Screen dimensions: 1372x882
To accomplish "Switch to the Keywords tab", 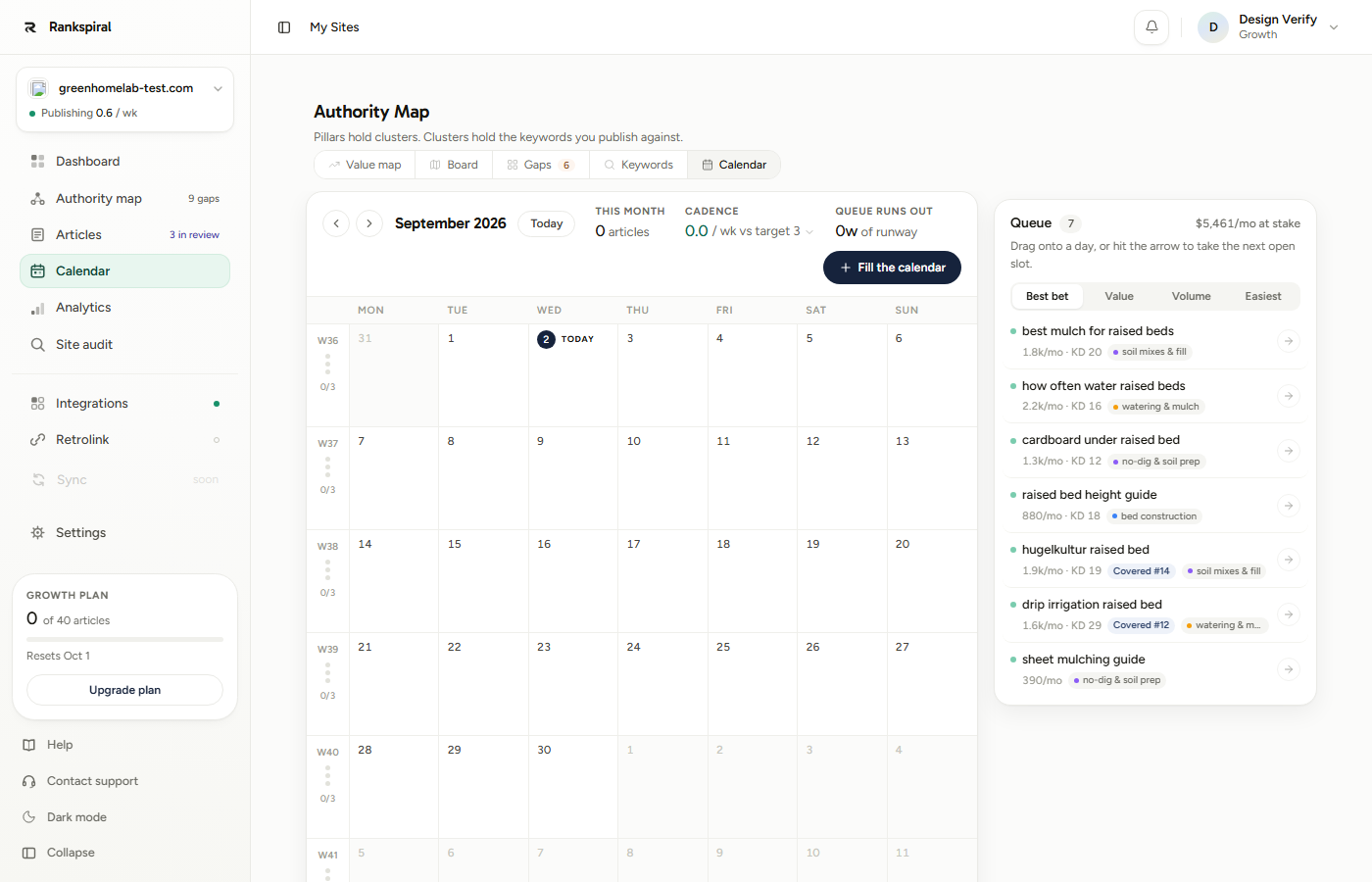I will 638,165.
